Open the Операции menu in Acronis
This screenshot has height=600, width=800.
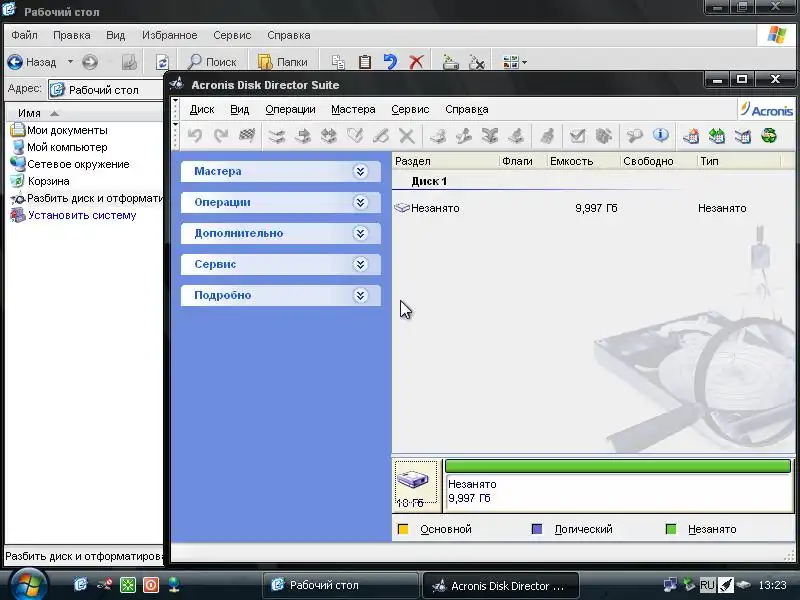(x=290, y=109)
